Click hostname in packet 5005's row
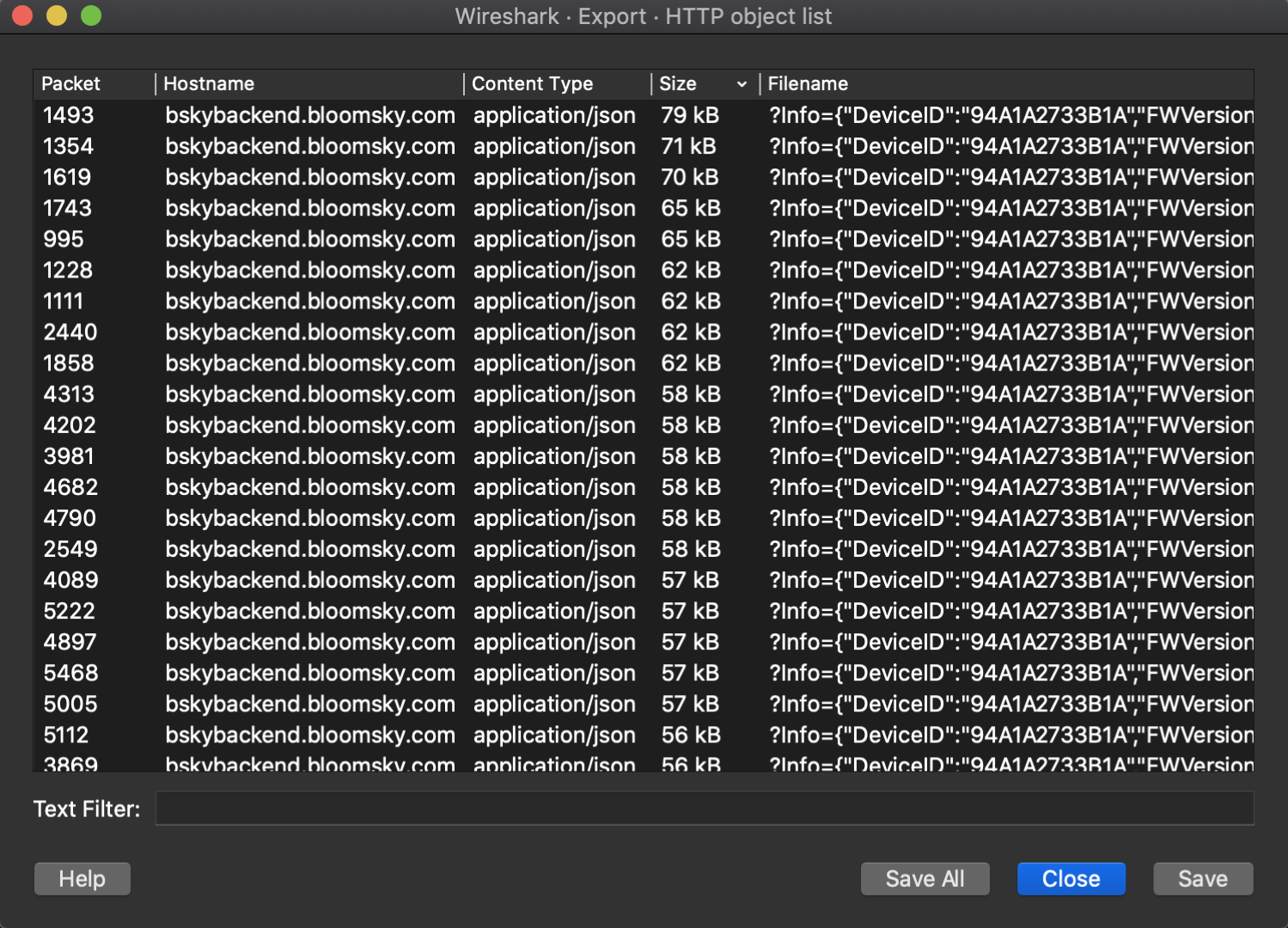The image size is (1288, 928). pos(310,704)
